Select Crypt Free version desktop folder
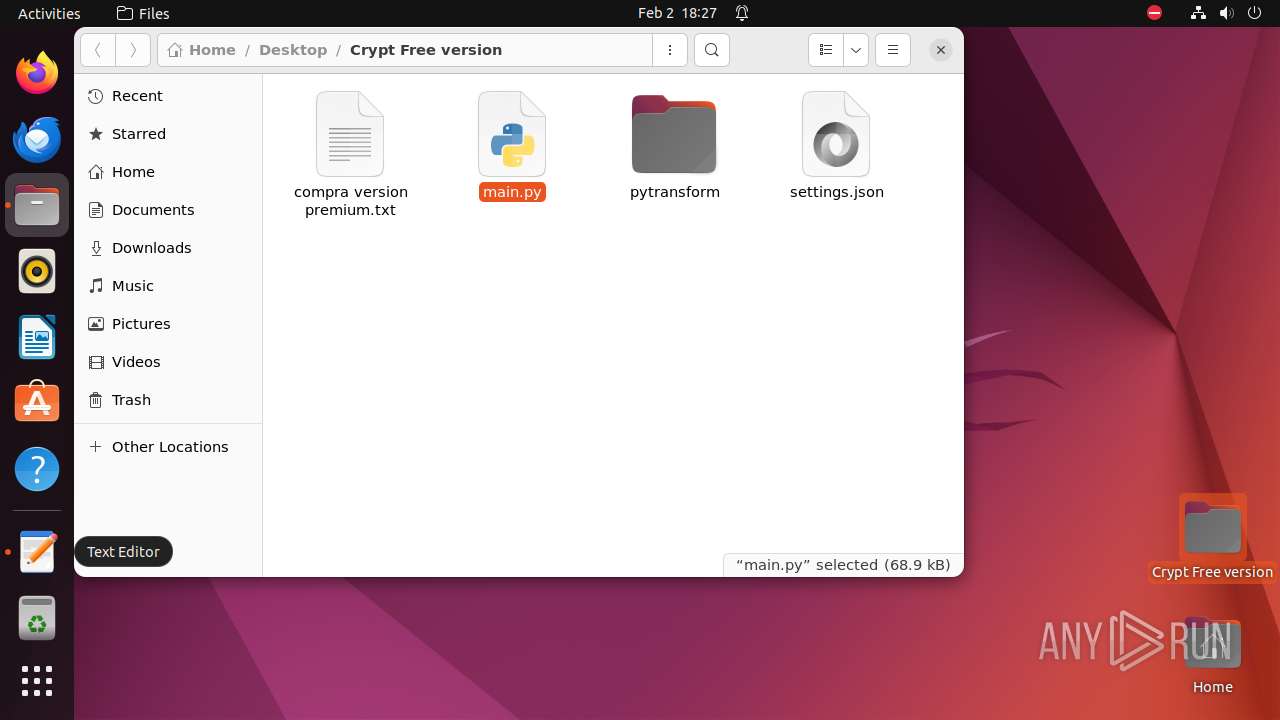 tap(1212, 538)
